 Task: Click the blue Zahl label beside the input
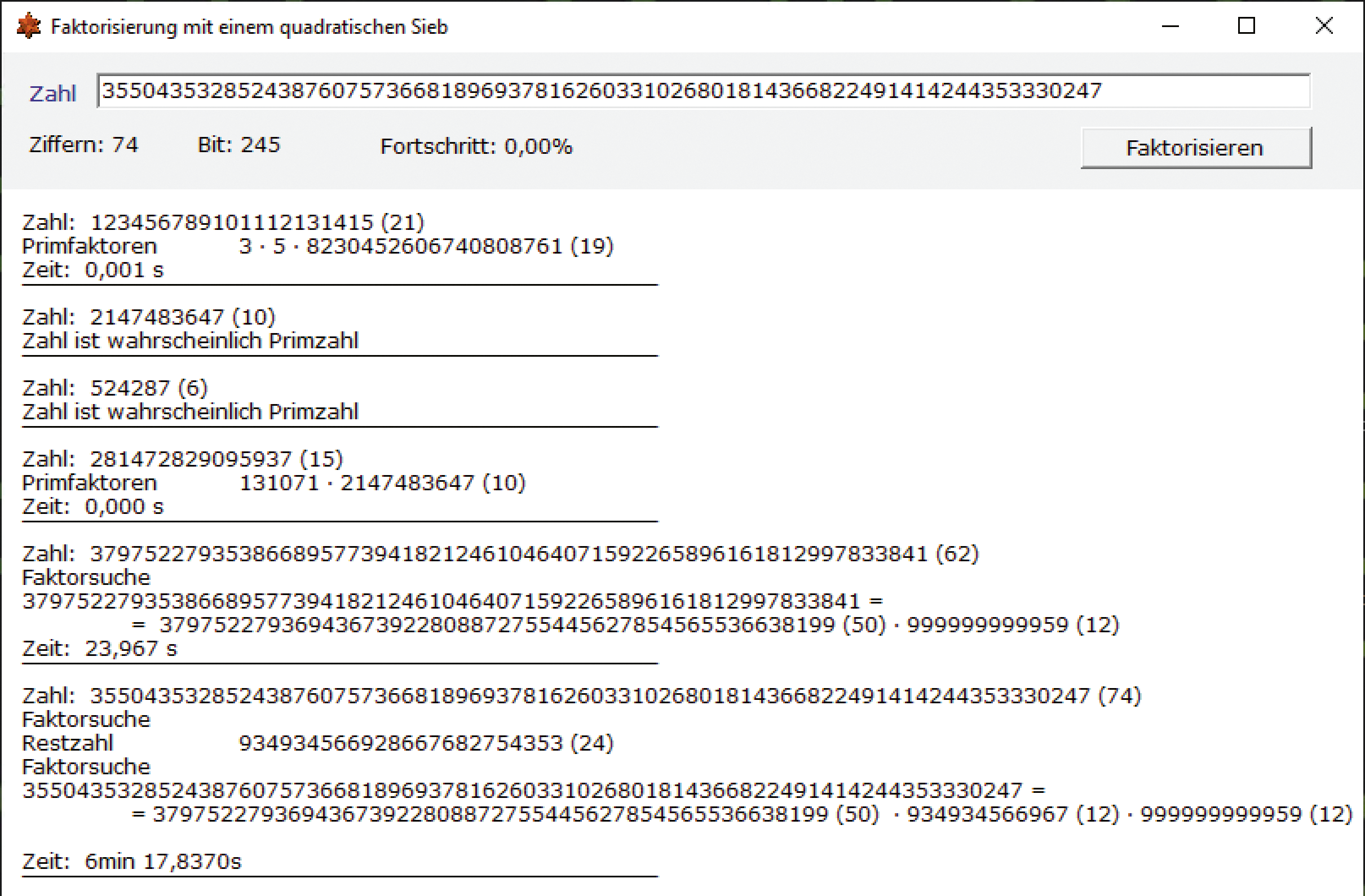pyautogui.click(x=53, y=93)
